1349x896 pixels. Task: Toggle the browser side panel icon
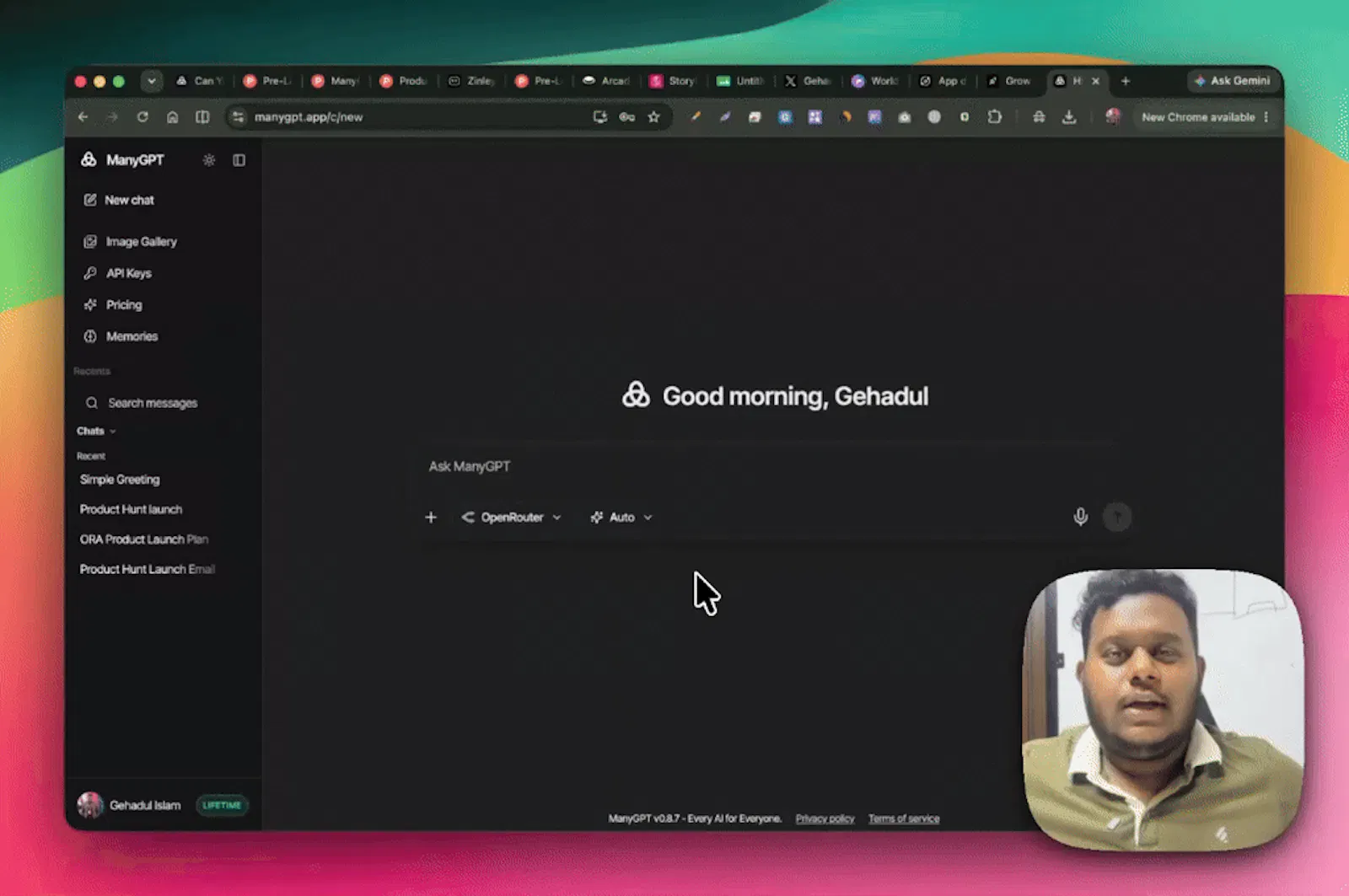(x=202, y=117)
